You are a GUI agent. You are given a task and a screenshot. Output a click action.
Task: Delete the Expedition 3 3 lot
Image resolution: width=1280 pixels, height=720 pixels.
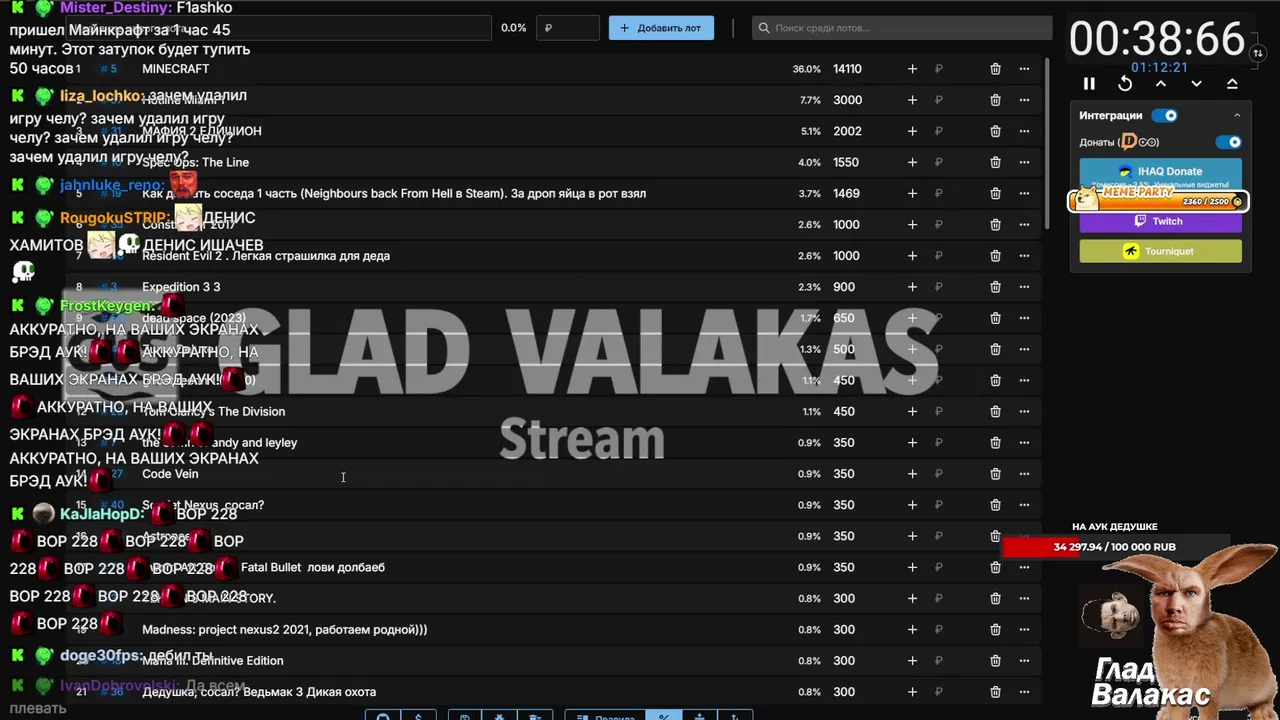coord(995,287)
